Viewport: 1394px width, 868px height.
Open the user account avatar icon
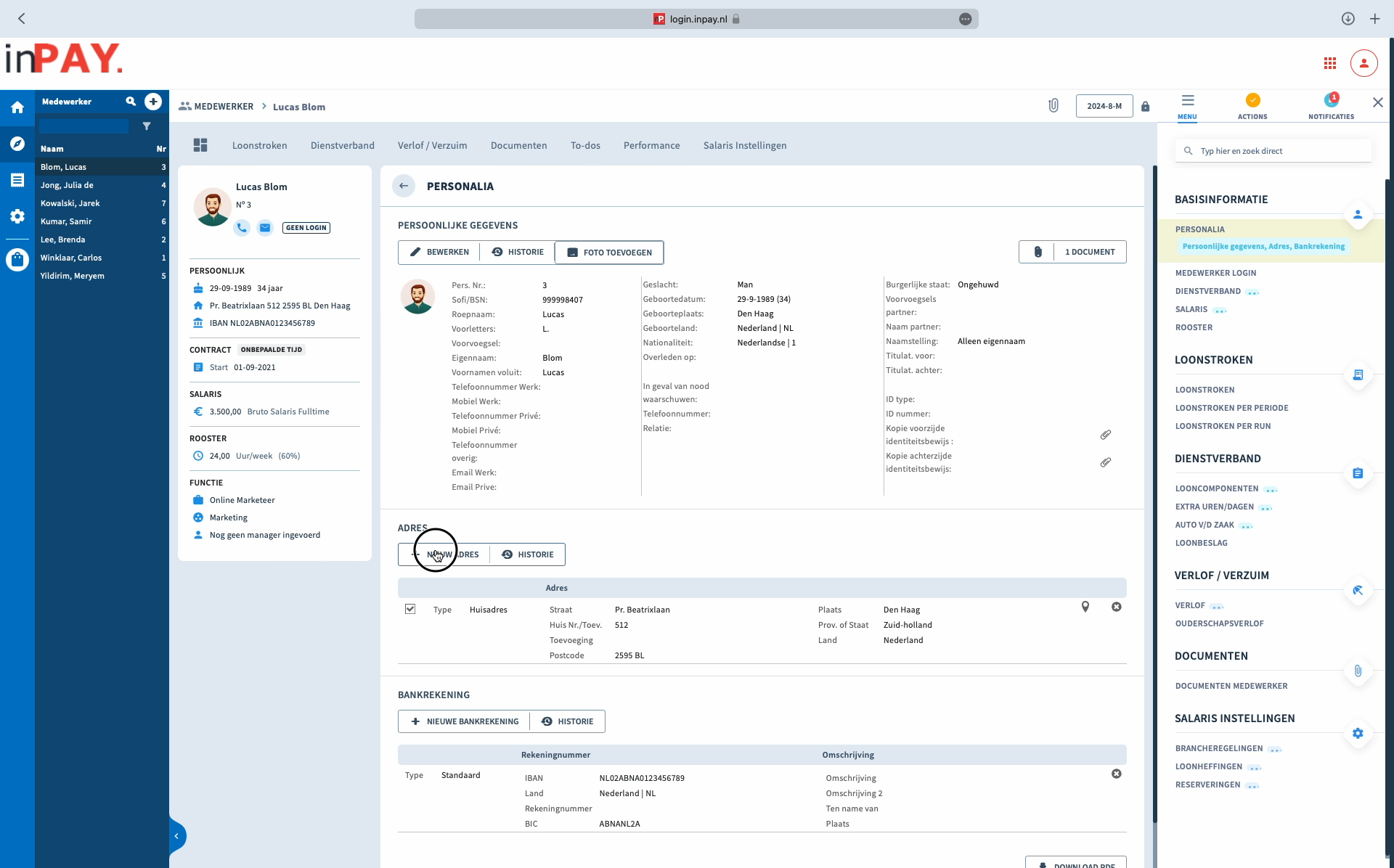[1364, 63]
